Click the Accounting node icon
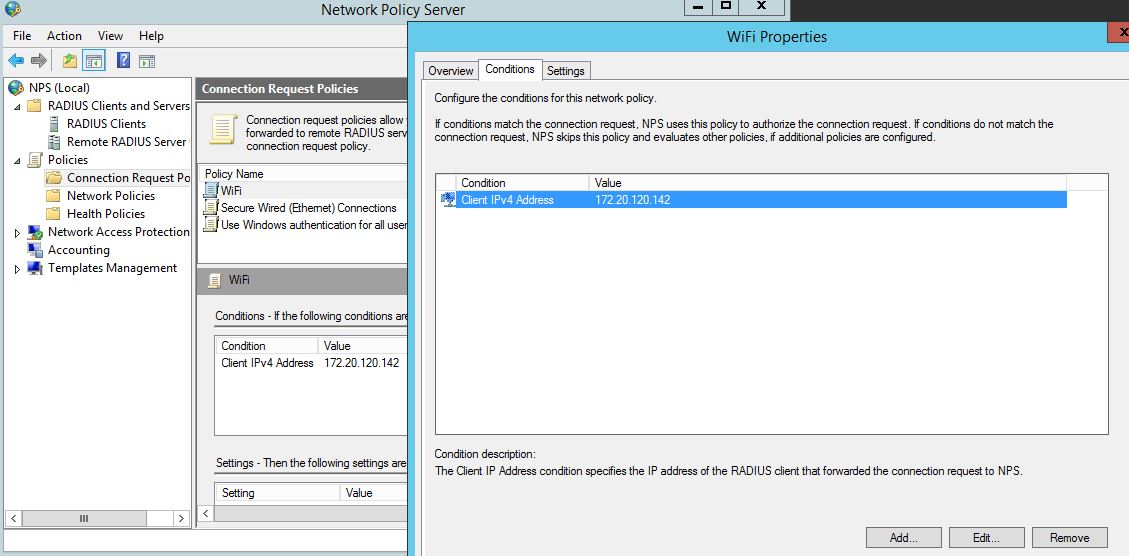Viewport: 1129px width, 556px height. pyautogui.click(x=35, y=250)
